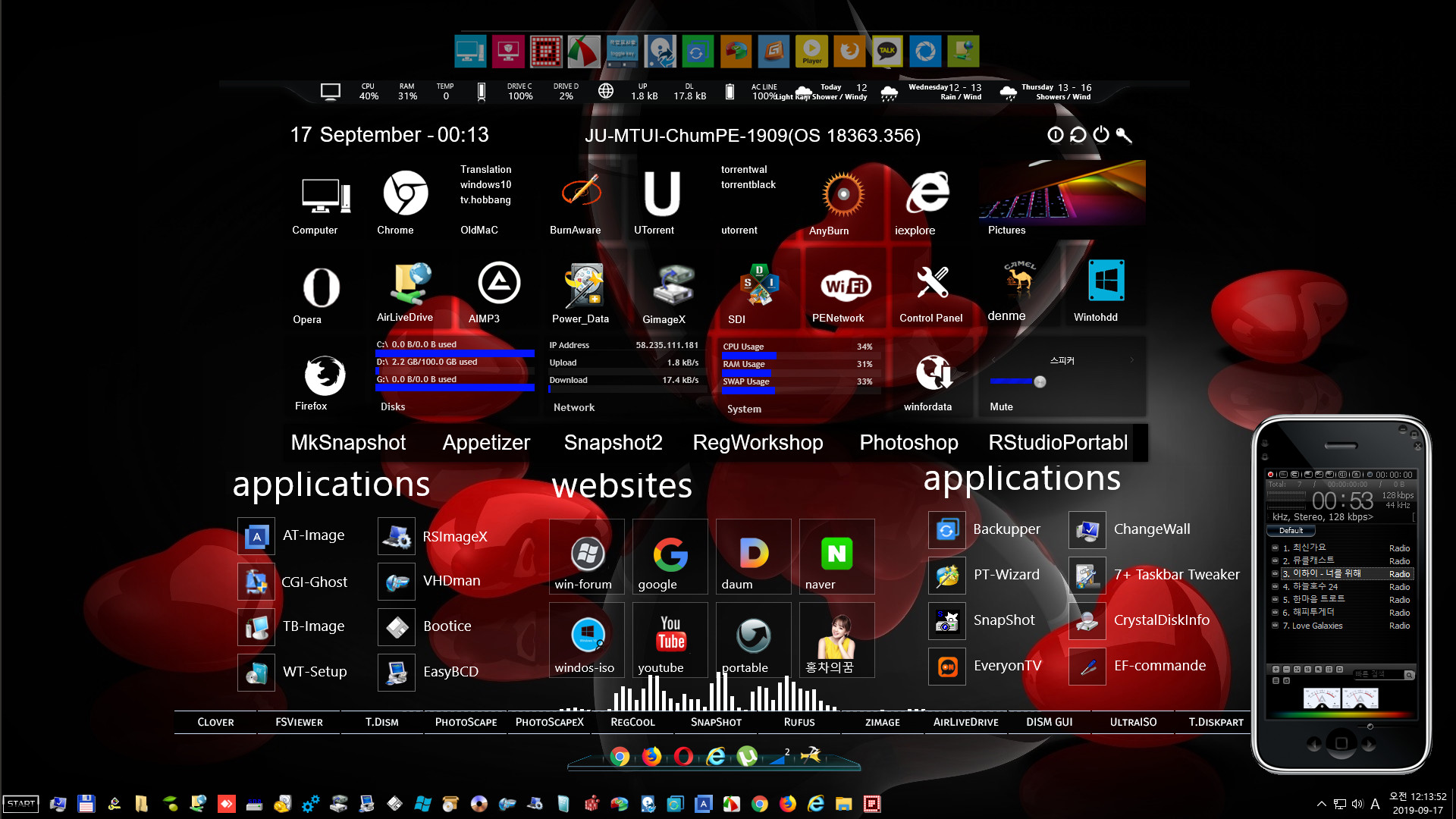
Task: Expand hidden system tray icons chevron
Action: tap(1321, 804)
